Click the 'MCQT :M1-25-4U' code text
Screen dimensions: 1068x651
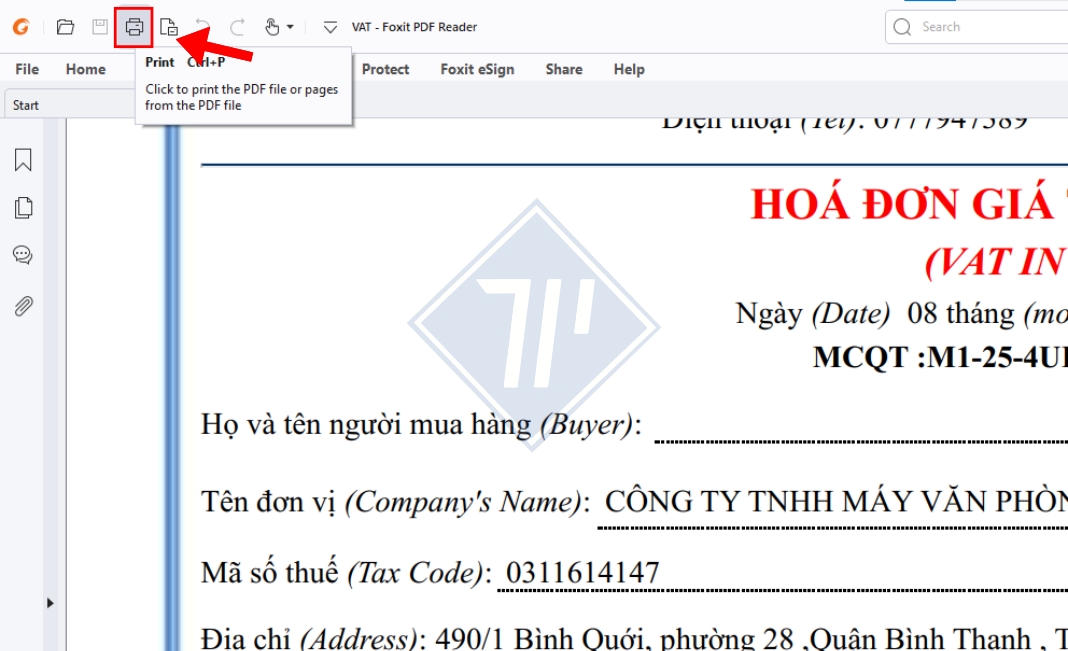[x=940, y=358]
